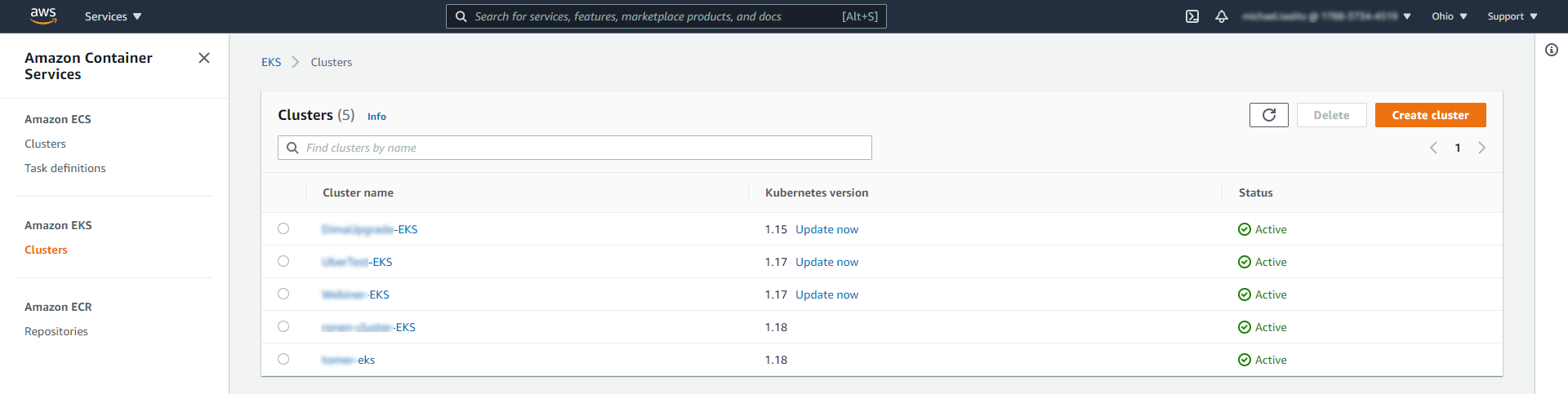Click Update now in third cluster row
The width and height of the screenshot is (1568, 394).
point(827,294)
